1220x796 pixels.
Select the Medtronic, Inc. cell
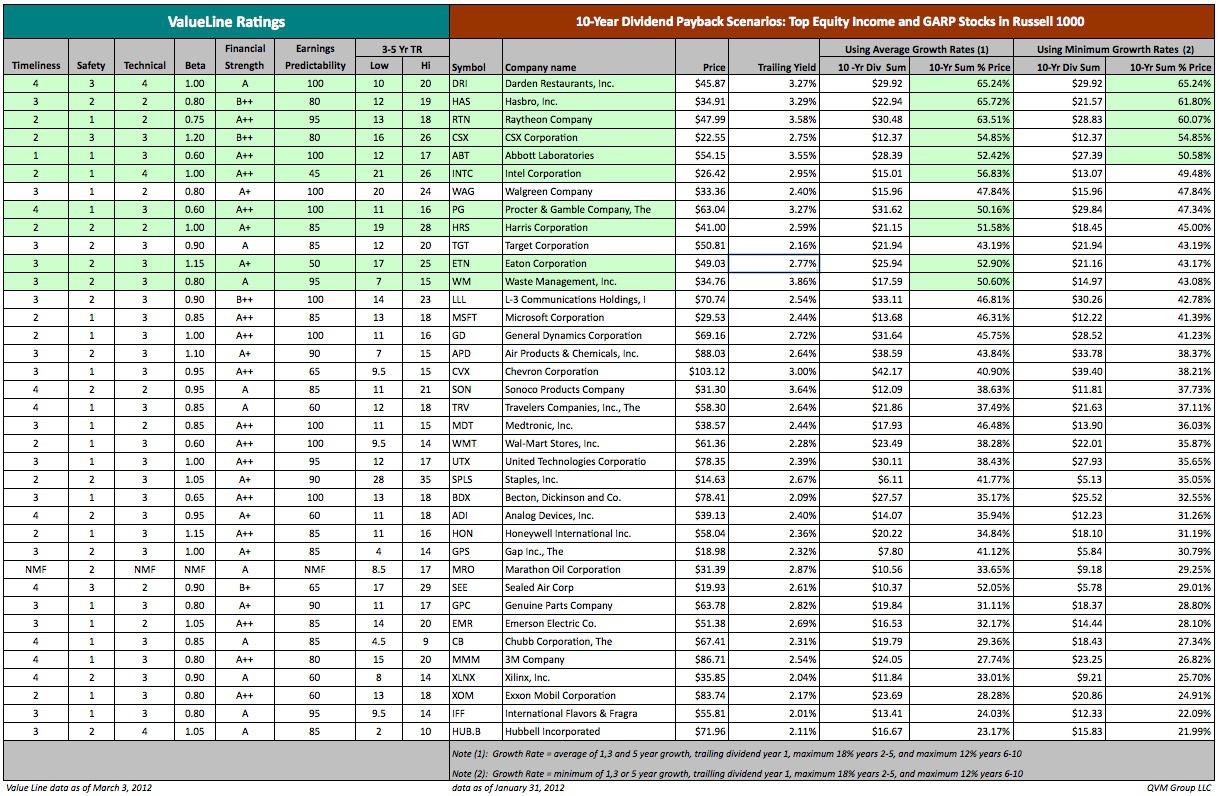tap(589, 426)
